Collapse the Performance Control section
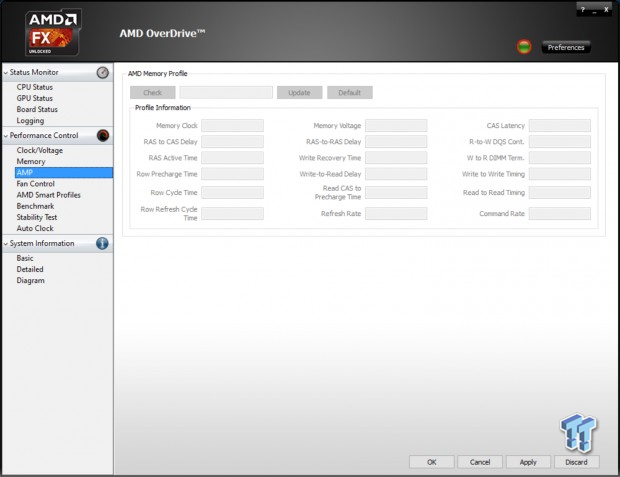 point(5,135)
